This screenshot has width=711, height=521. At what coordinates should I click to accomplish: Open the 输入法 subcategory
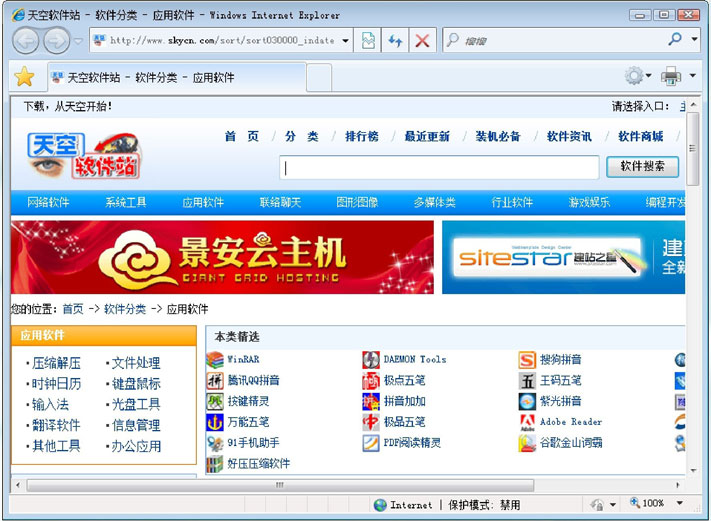click(x=50, y=404)
